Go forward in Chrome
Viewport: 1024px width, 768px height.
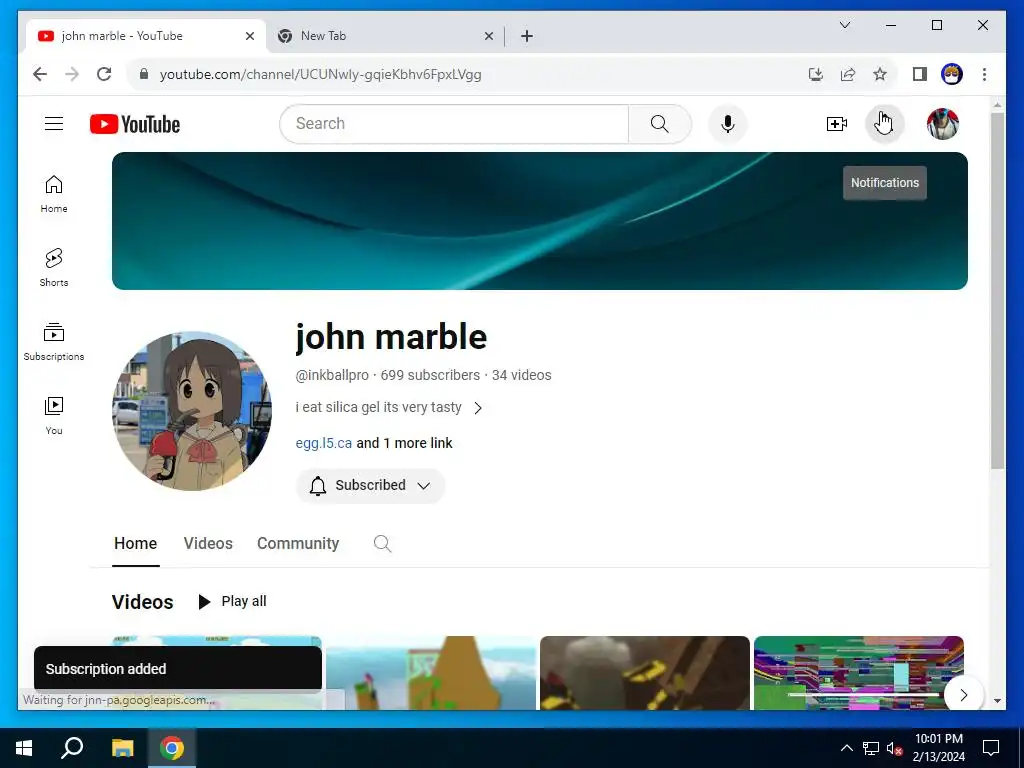tap(72, 74)
